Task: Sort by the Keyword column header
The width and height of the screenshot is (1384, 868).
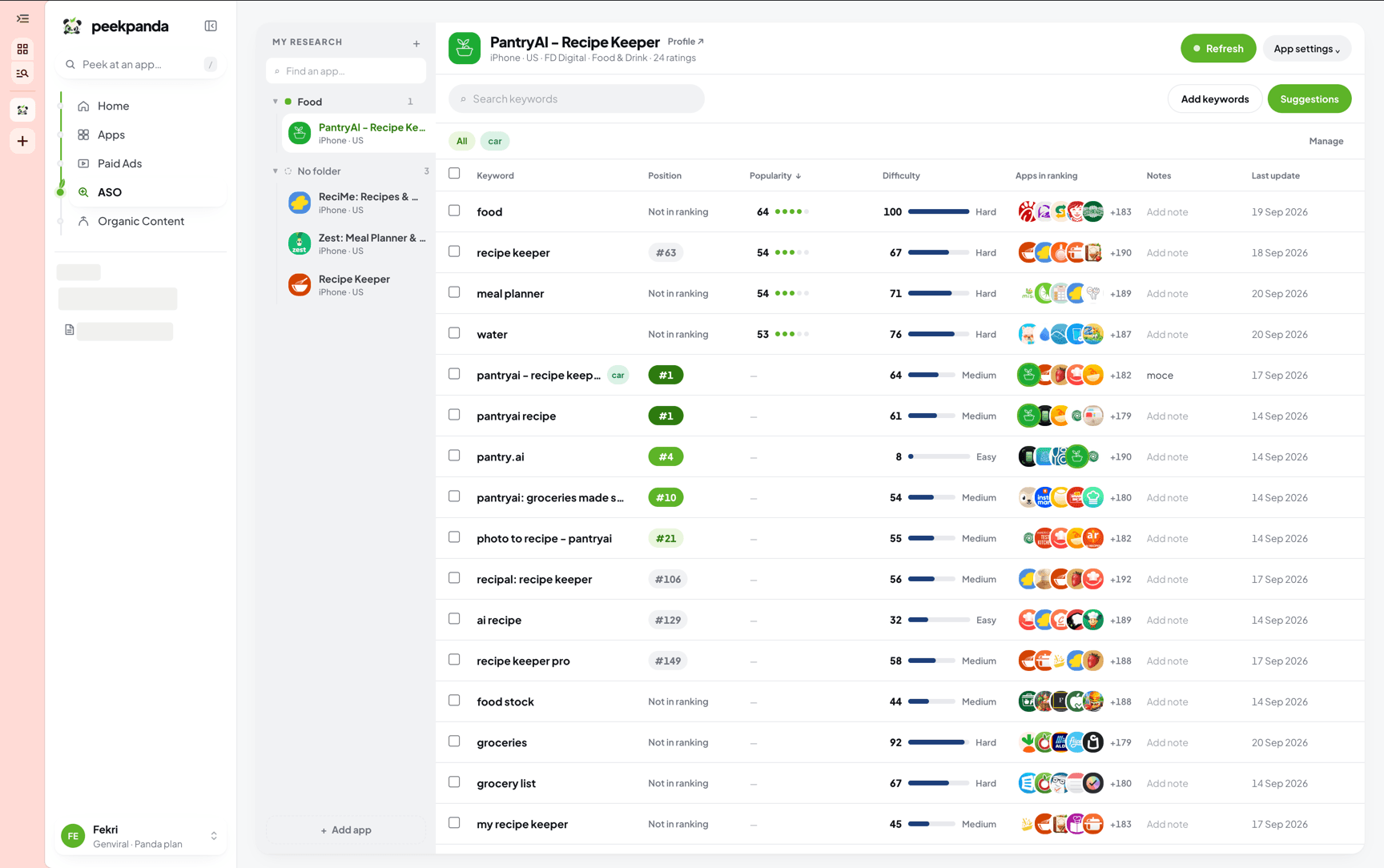Action: coord(495,176)
